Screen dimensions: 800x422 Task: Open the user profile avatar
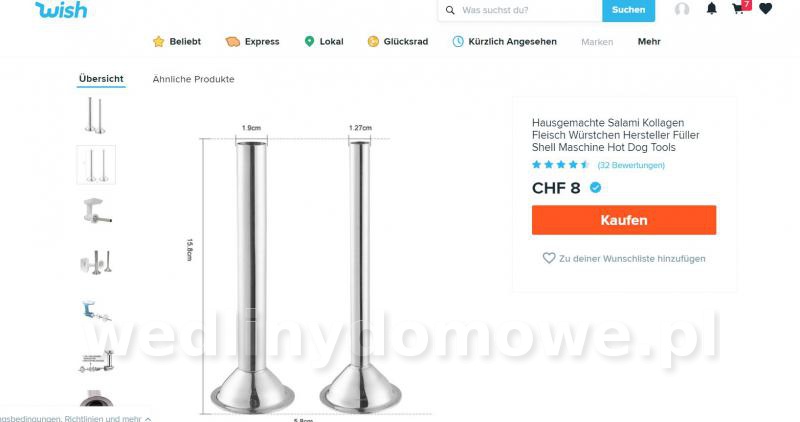pos(682,9)
